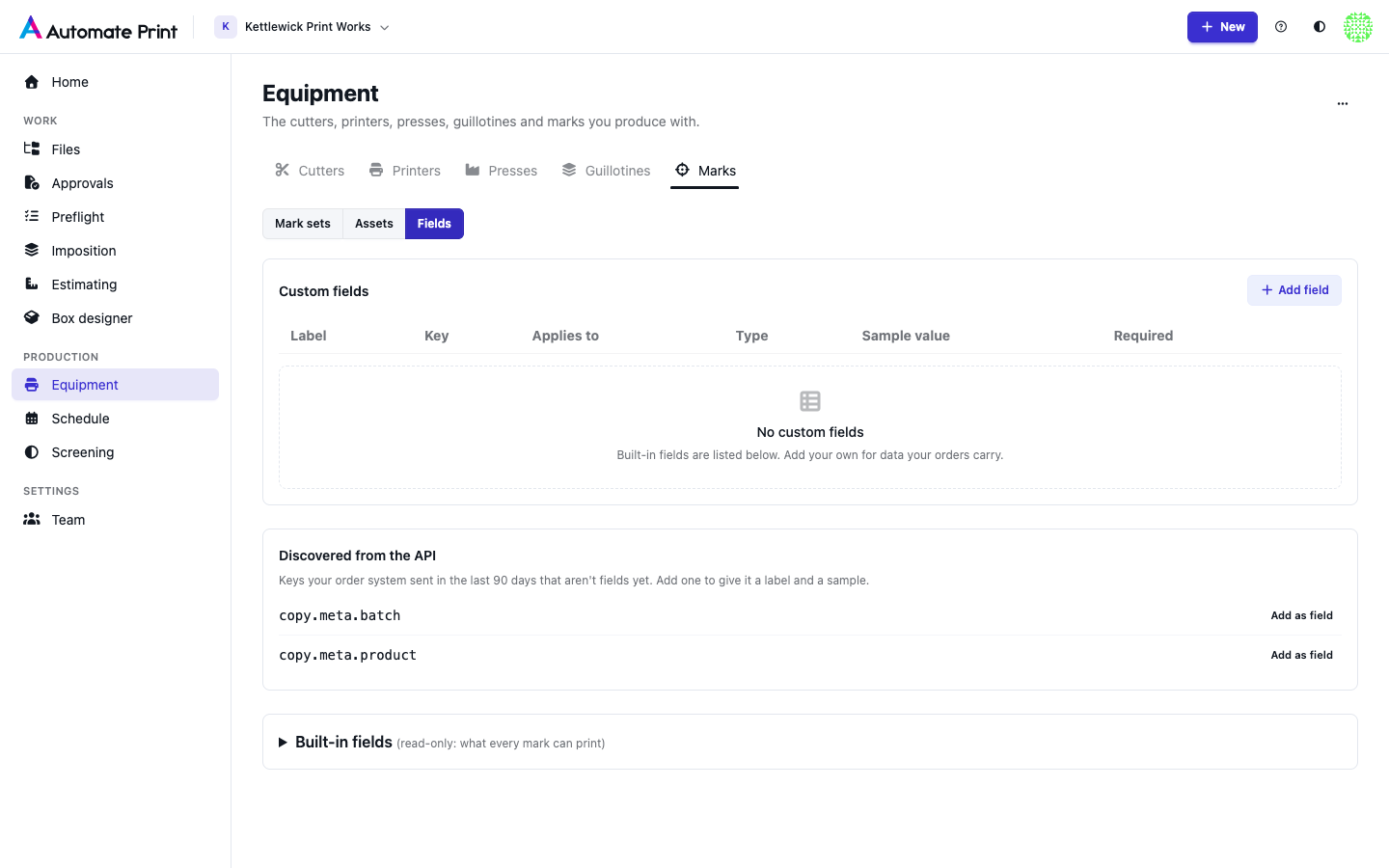
Task: Switch to the Printers tab
Action: [x=405, y=171]
